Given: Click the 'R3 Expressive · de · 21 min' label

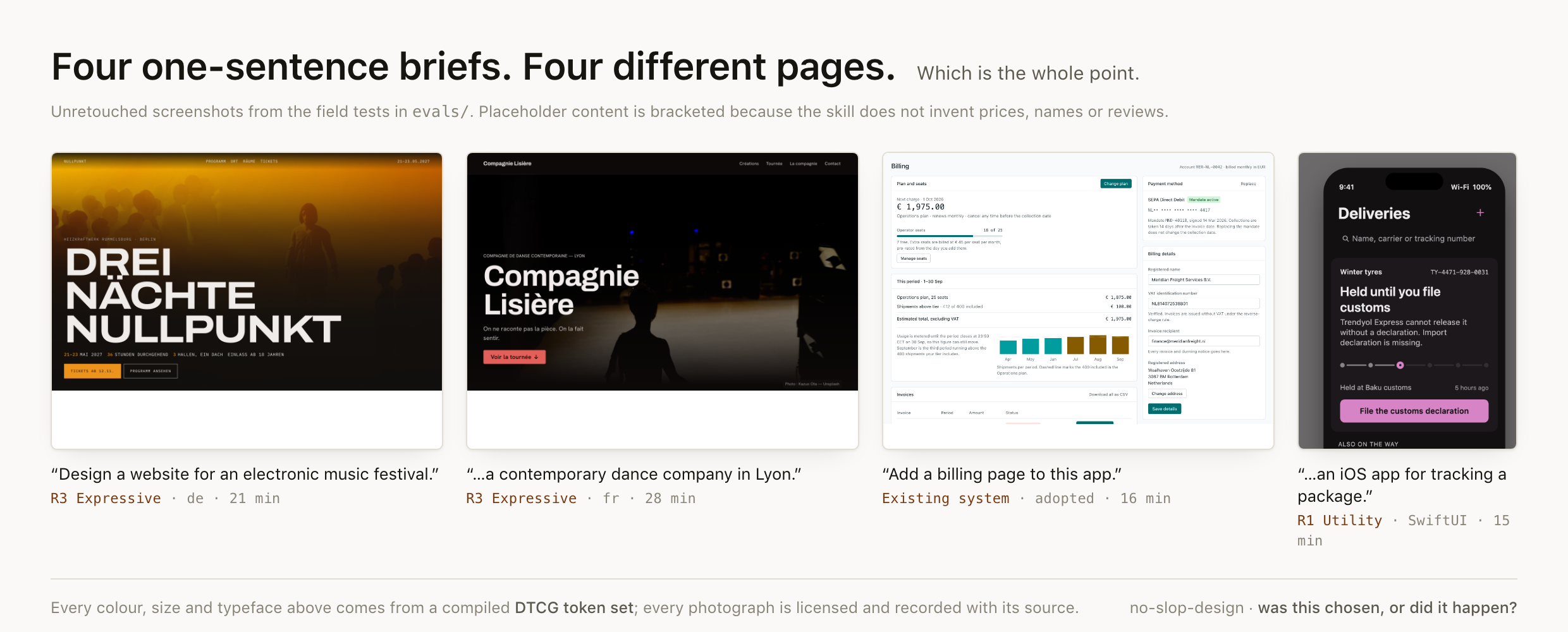Looking at the screenshot, I should [x=165, y=498].
